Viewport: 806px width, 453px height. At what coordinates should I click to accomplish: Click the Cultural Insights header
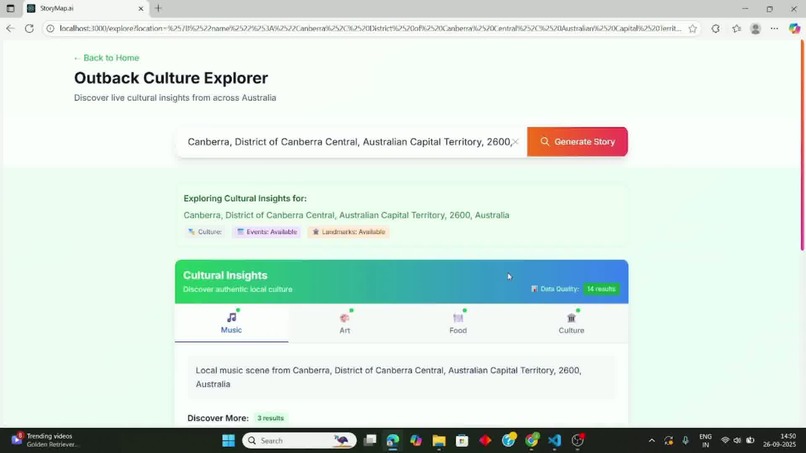225,275
